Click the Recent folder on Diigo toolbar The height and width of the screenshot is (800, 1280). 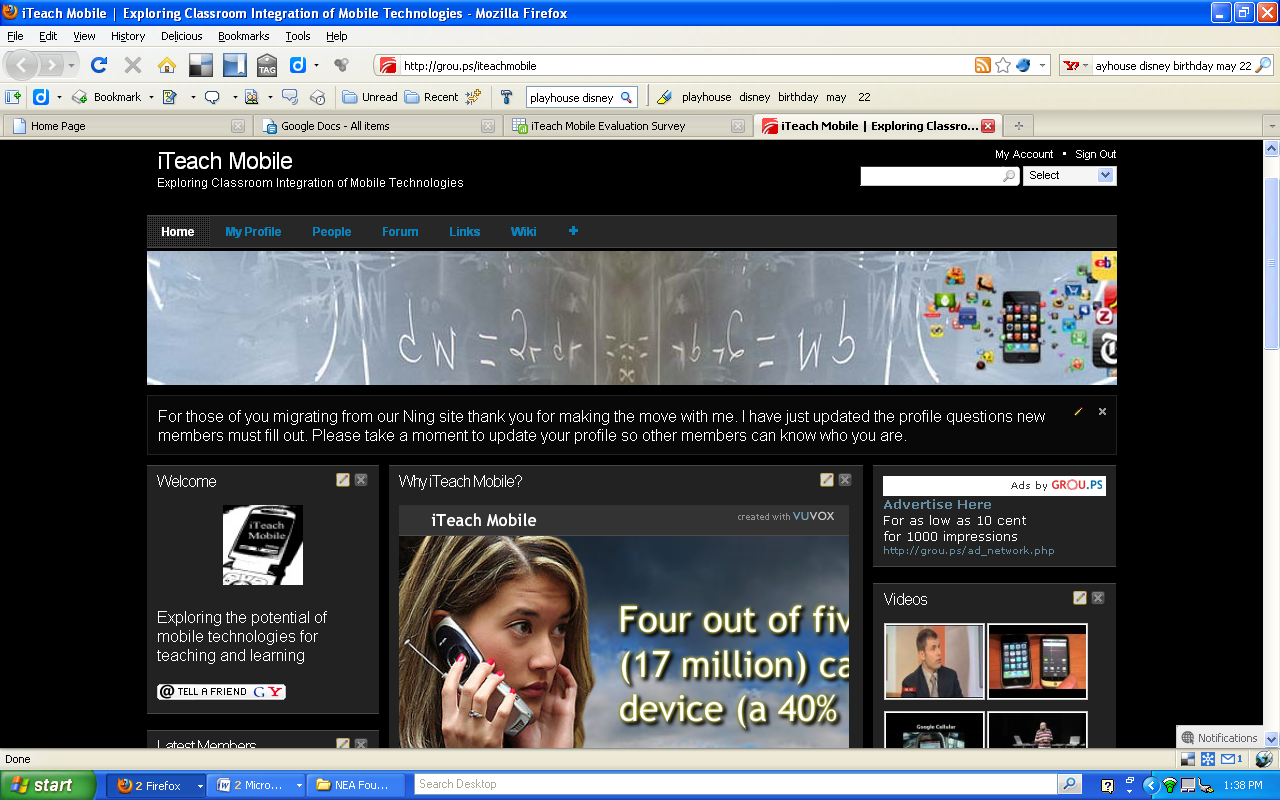click(431, 97)
